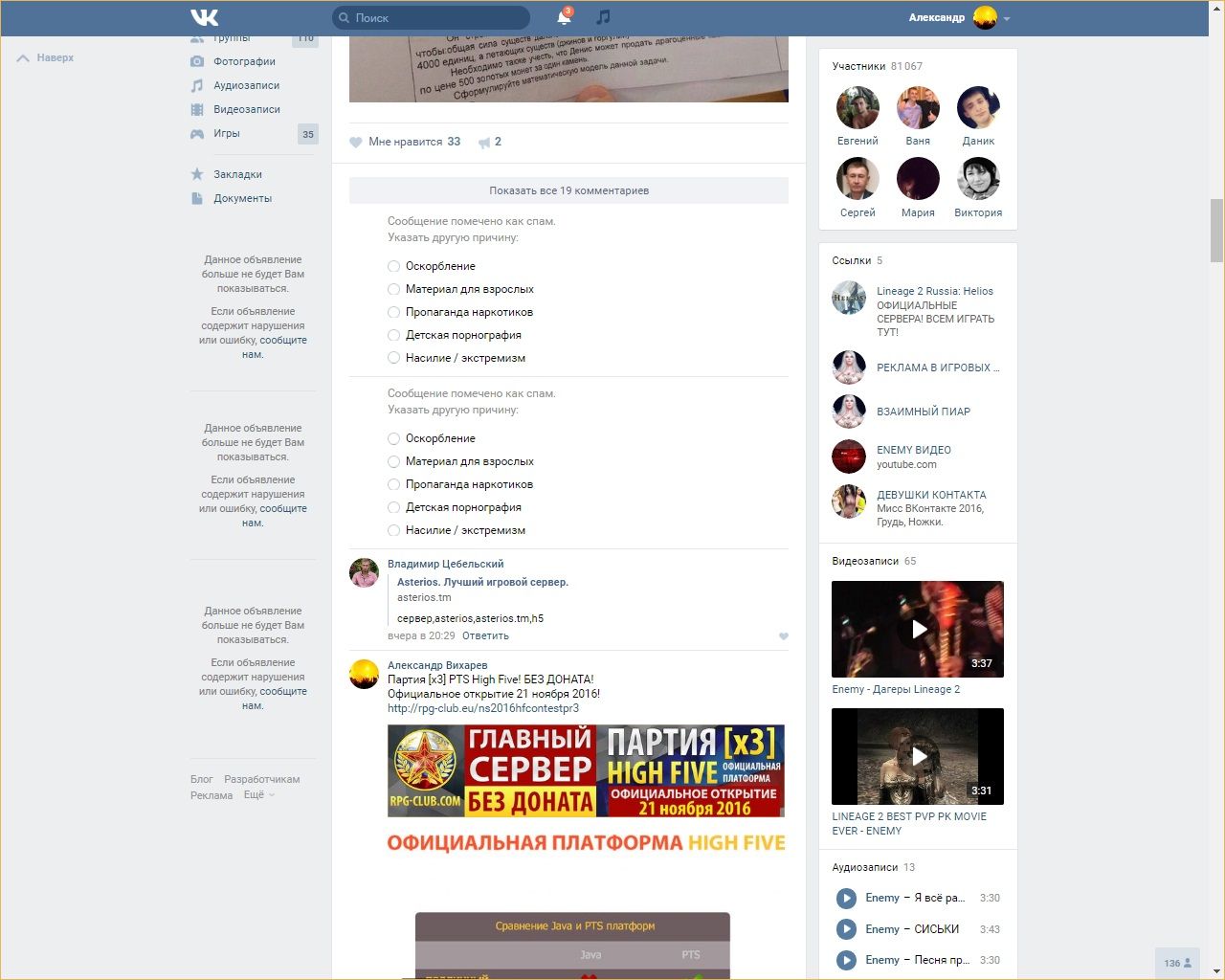
Task: Like Владимир Цебельский's comment with the heart
Action: coord(784,636)
